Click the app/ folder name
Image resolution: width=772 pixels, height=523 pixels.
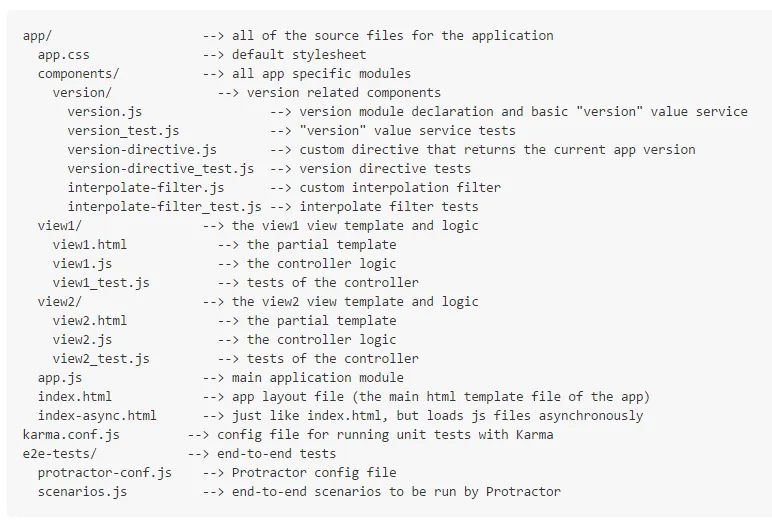[38, 36]
